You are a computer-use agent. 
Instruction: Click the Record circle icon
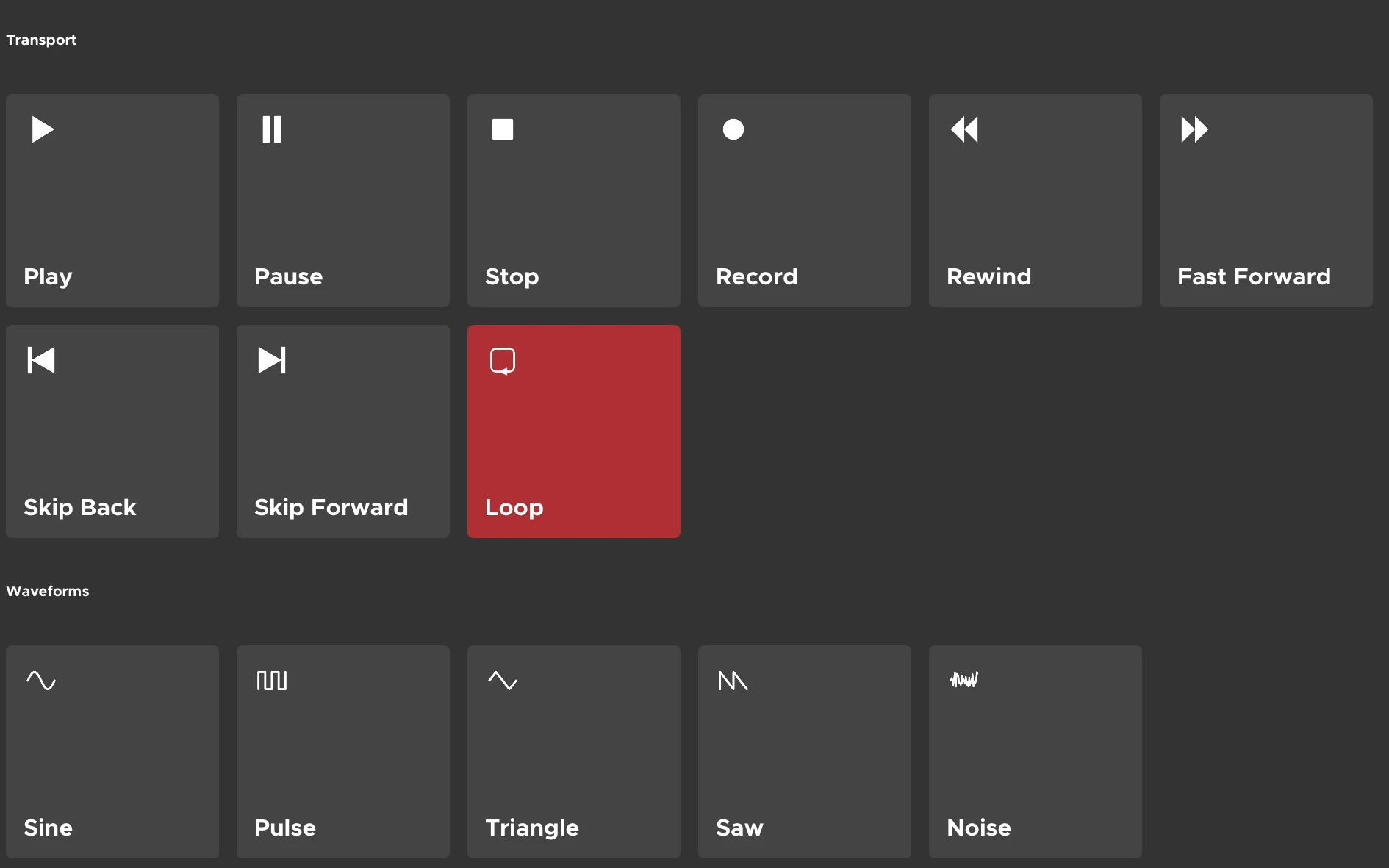pyautogui.click(x=733, y=129)
